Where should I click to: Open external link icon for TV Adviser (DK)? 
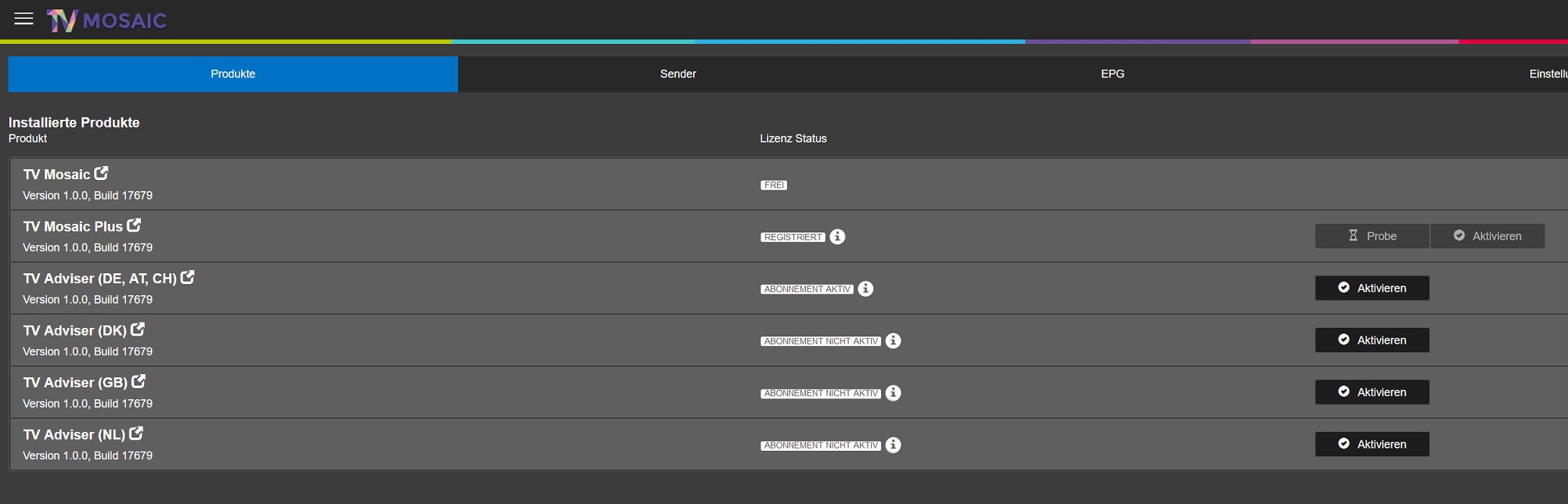[x=137, y=329]
